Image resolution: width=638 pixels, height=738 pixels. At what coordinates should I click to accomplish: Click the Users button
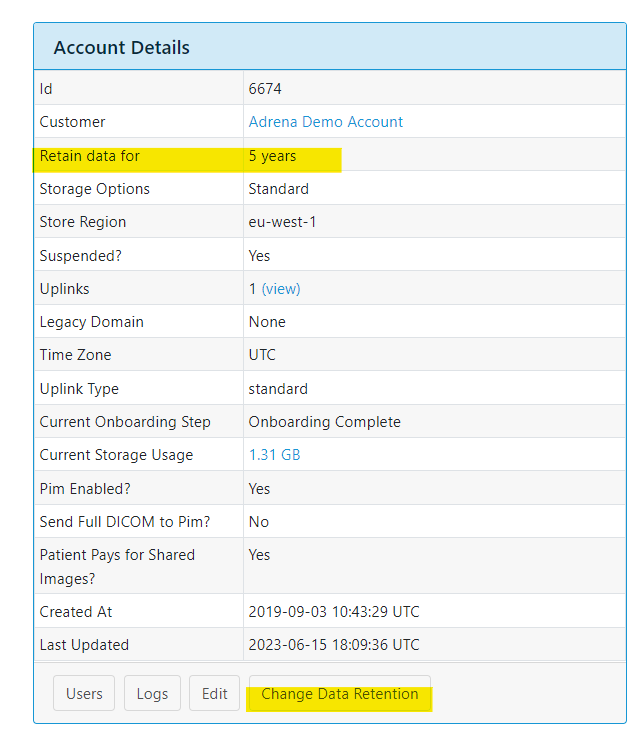(x=84, y=693)
